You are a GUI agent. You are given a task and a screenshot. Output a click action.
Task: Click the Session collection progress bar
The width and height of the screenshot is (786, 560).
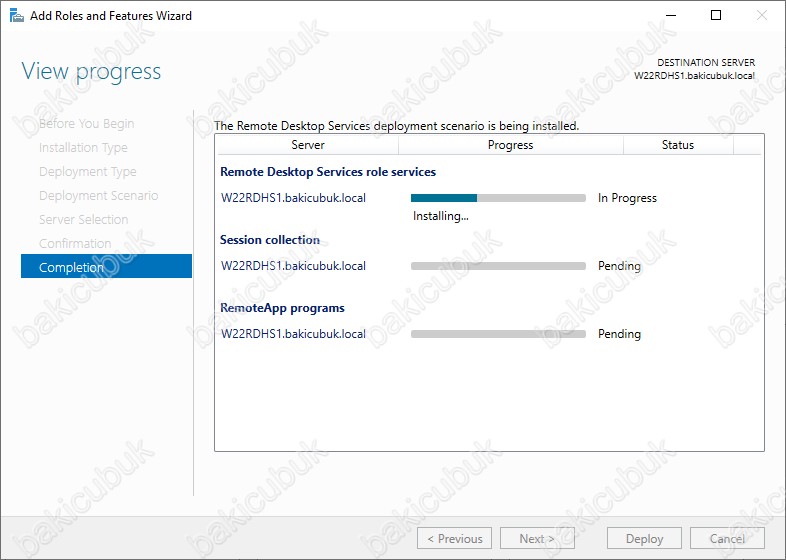click(498, 266)
